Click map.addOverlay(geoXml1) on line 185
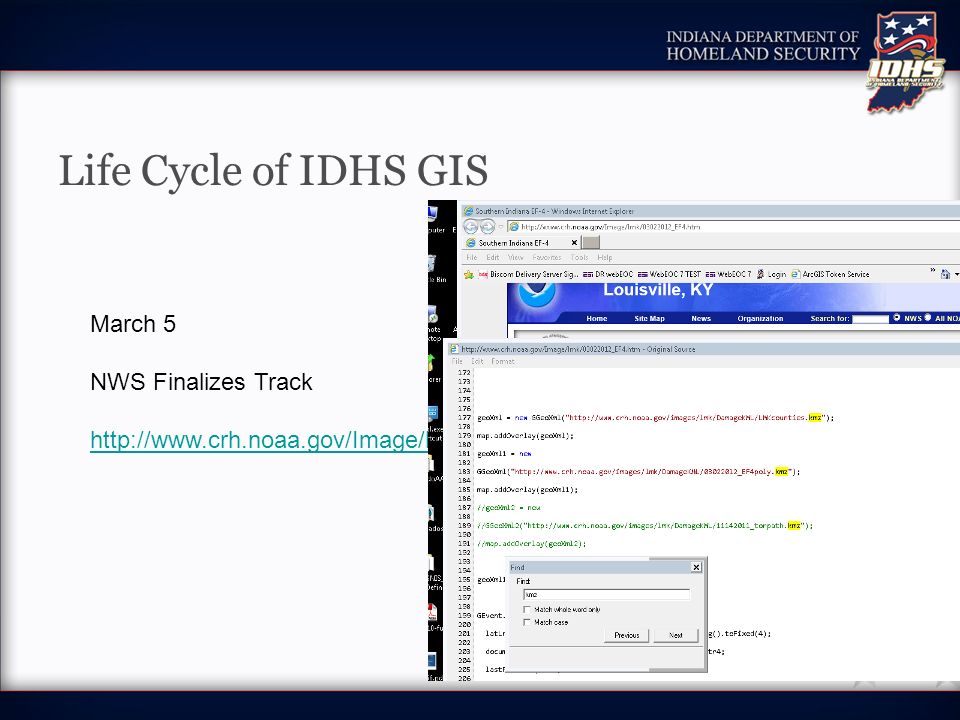The image size is (960, 720). [527, 490]
